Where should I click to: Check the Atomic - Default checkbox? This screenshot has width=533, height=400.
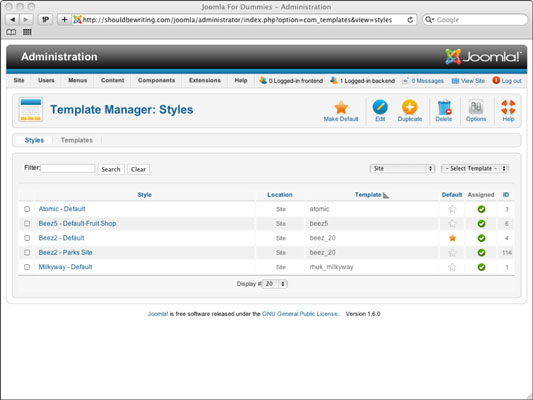[x=27, y=209]
